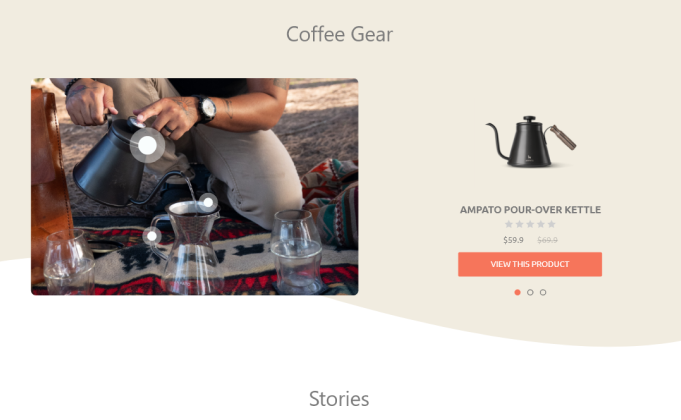Click the hotspot marker on the carafe handle

pyautogui.click(x=152, y=236)
